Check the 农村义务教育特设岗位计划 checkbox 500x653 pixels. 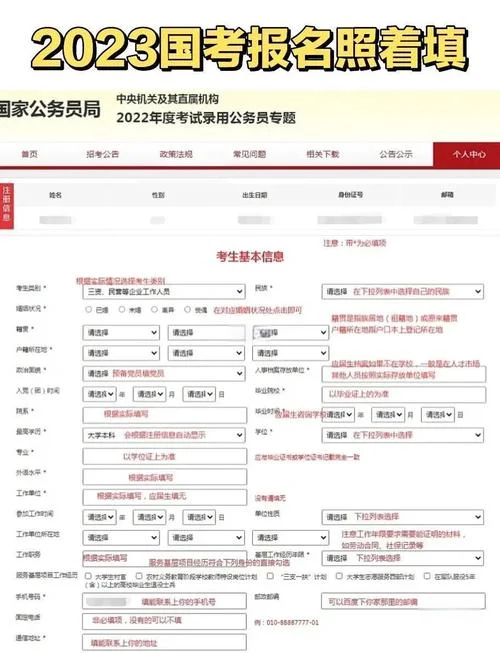[x=139, y=576]
